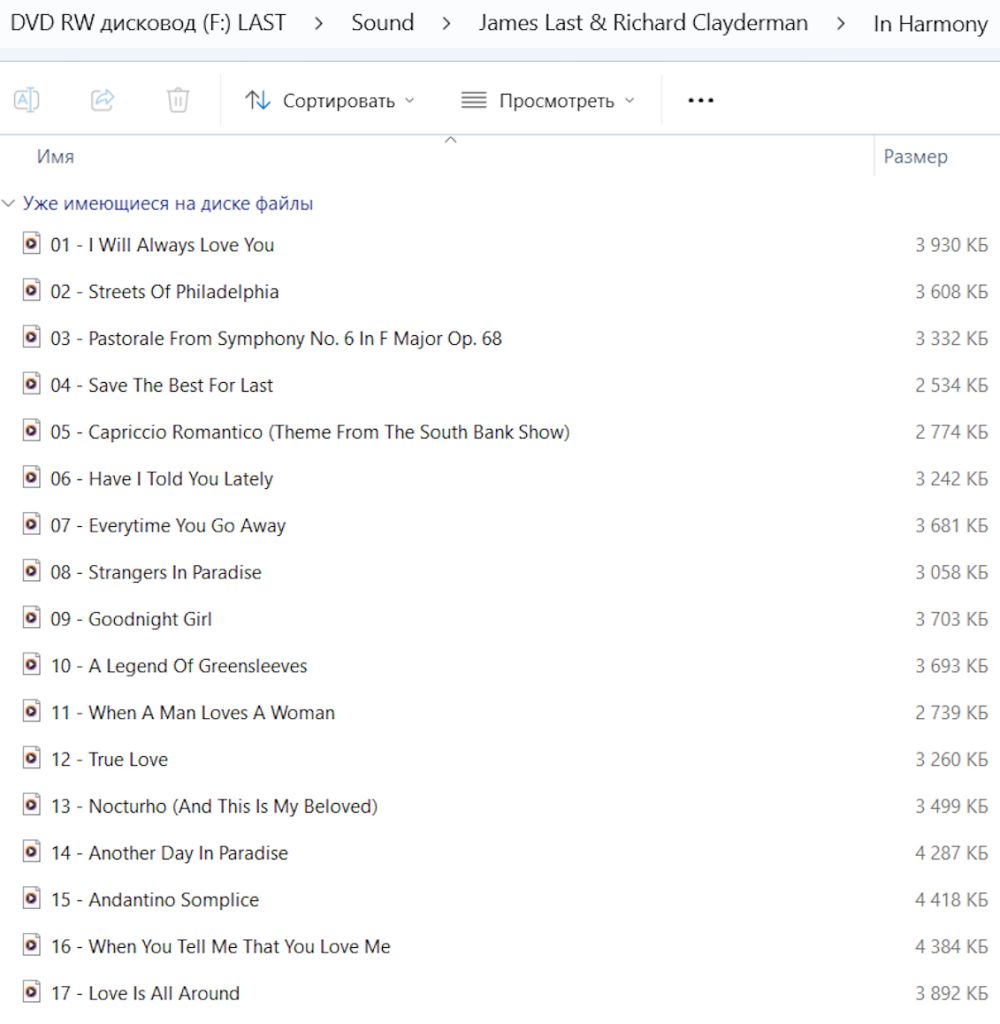1000x1024 pixels.
Task: Click file icon beside 10 - A Legend Of Greensleeves
Action: [31, 665]
